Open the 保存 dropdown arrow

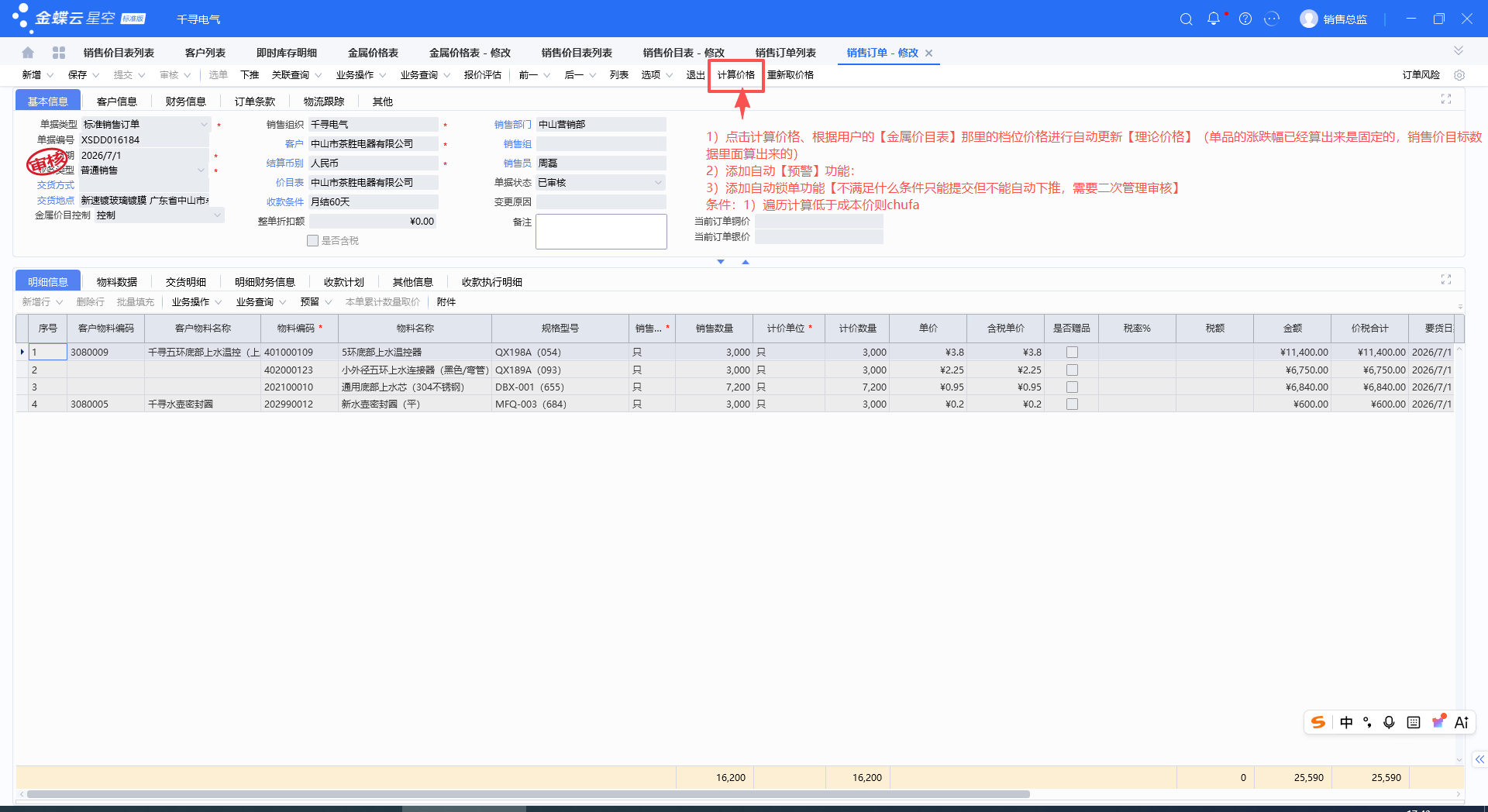[96, 75]
